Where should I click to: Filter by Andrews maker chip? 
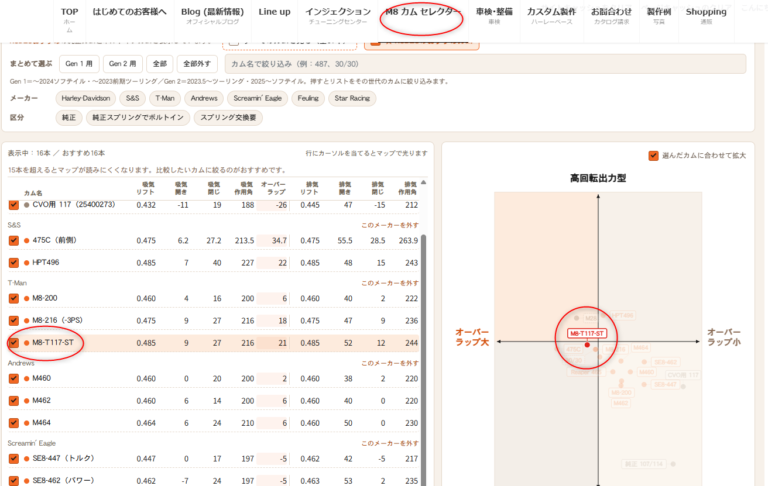pos(204,98)
